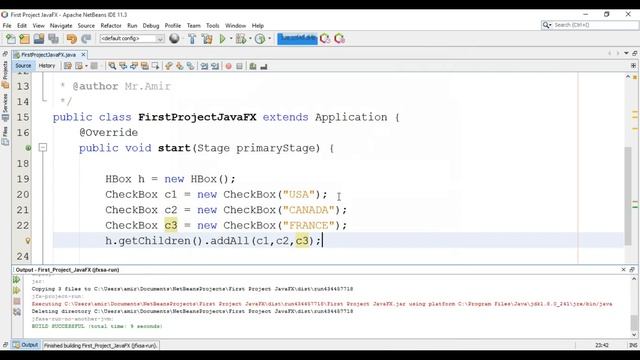Open the File menu
Viewport: 640px width, 360px height.
click(7, 26)
